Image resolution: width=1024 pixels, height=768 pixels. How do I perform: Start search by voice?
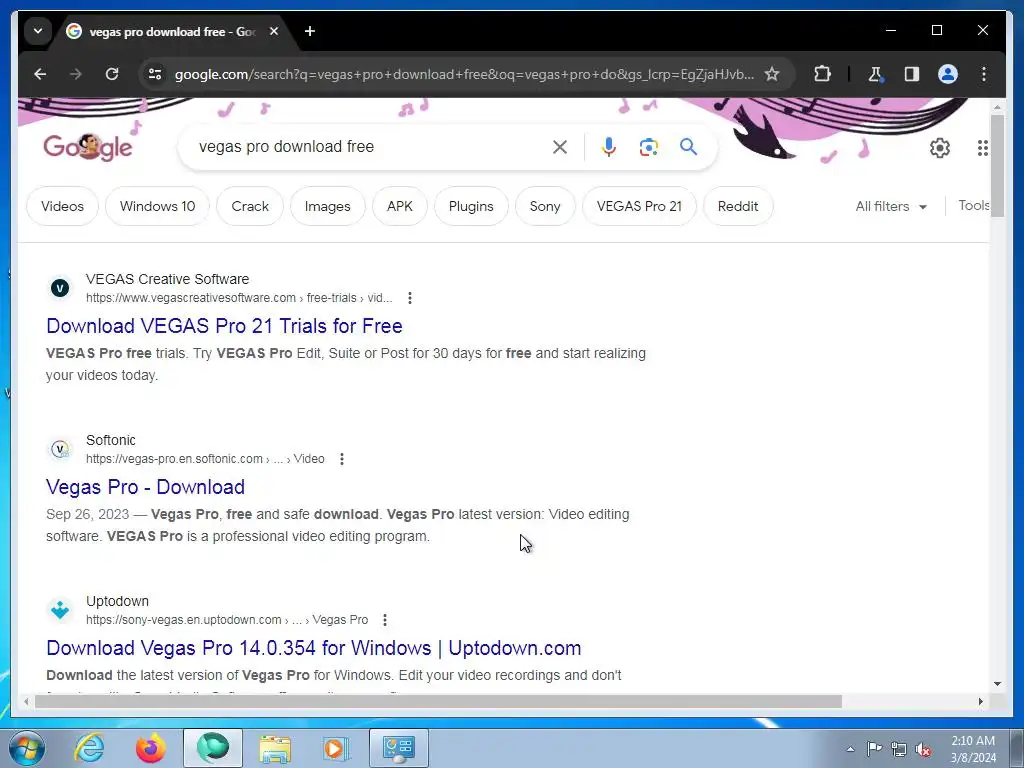(x=609, y=147)
